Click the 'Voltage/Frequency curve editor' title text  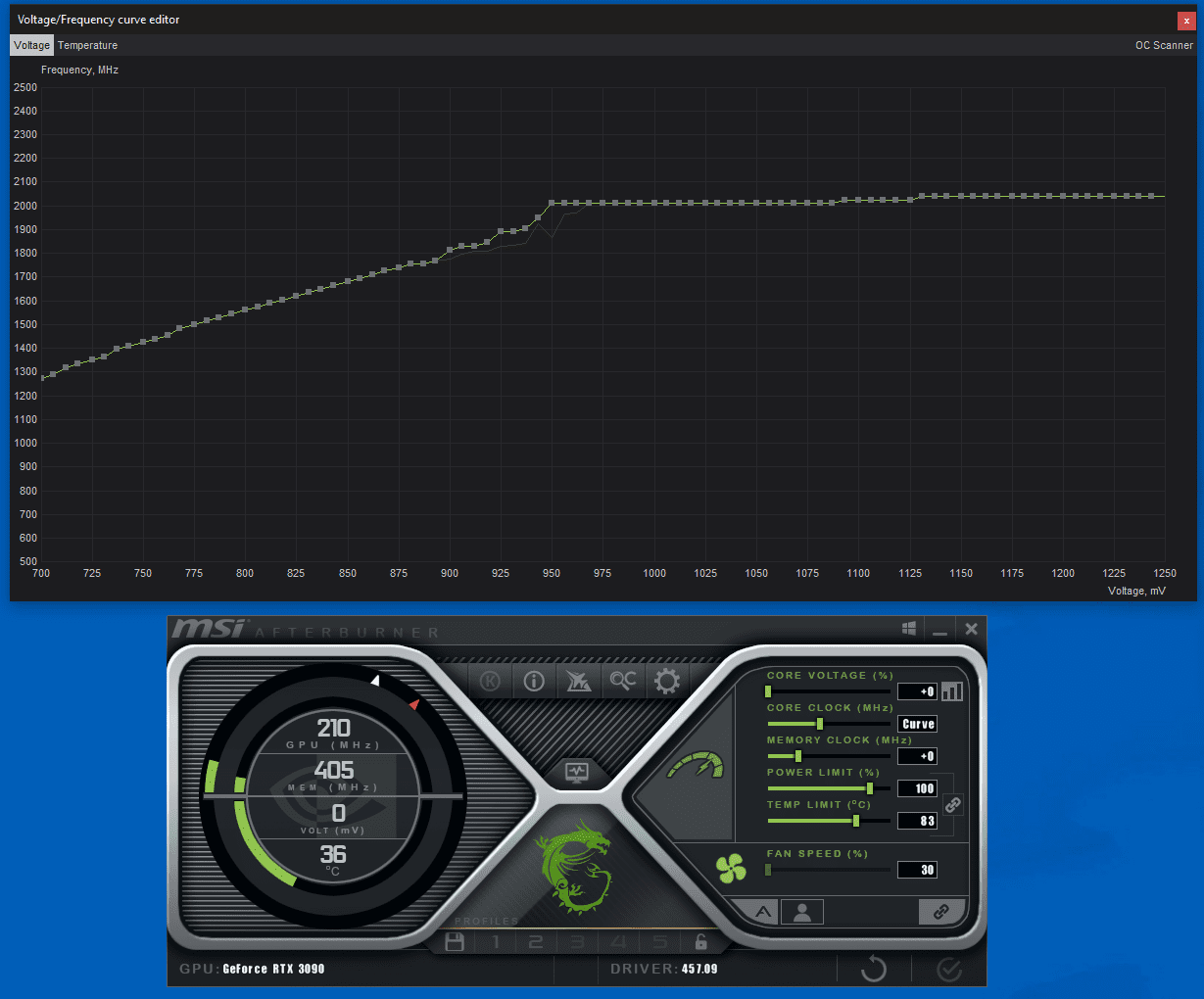pyautogui.click(x=99, y=20)
